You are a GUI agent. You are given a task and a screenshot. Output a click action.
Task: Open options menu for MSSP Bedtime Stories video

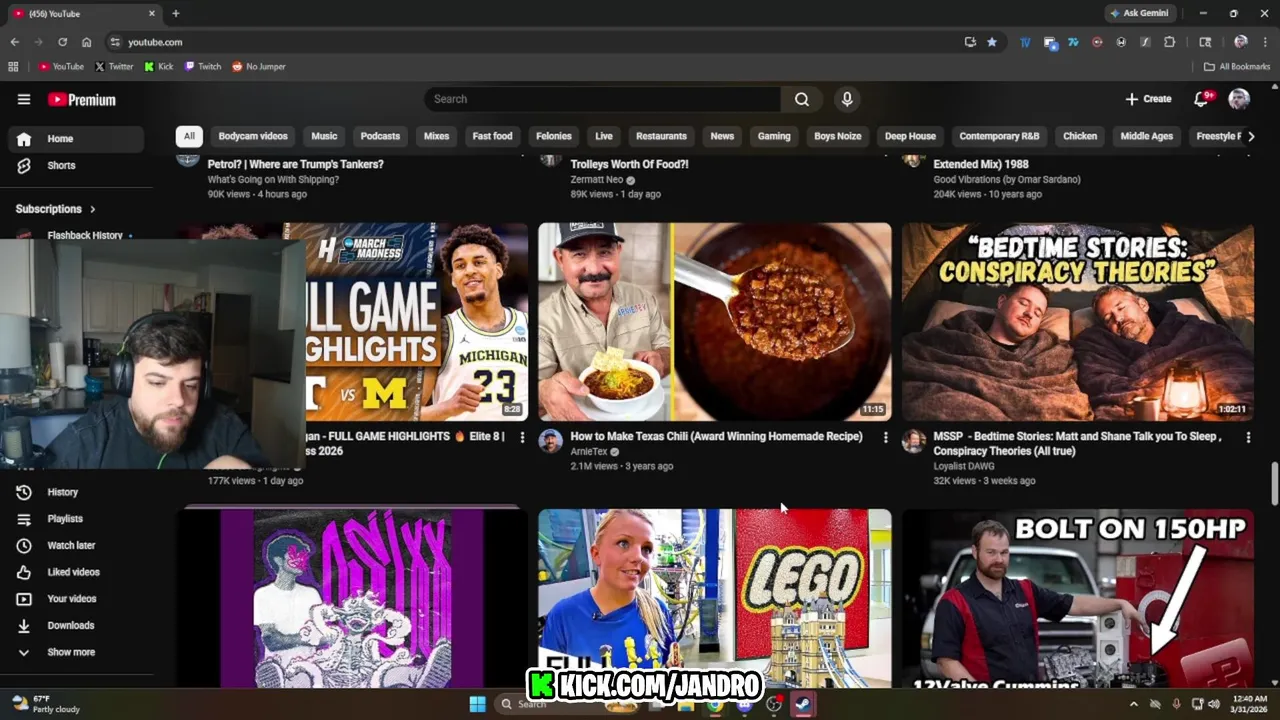tap(1248, 437)
